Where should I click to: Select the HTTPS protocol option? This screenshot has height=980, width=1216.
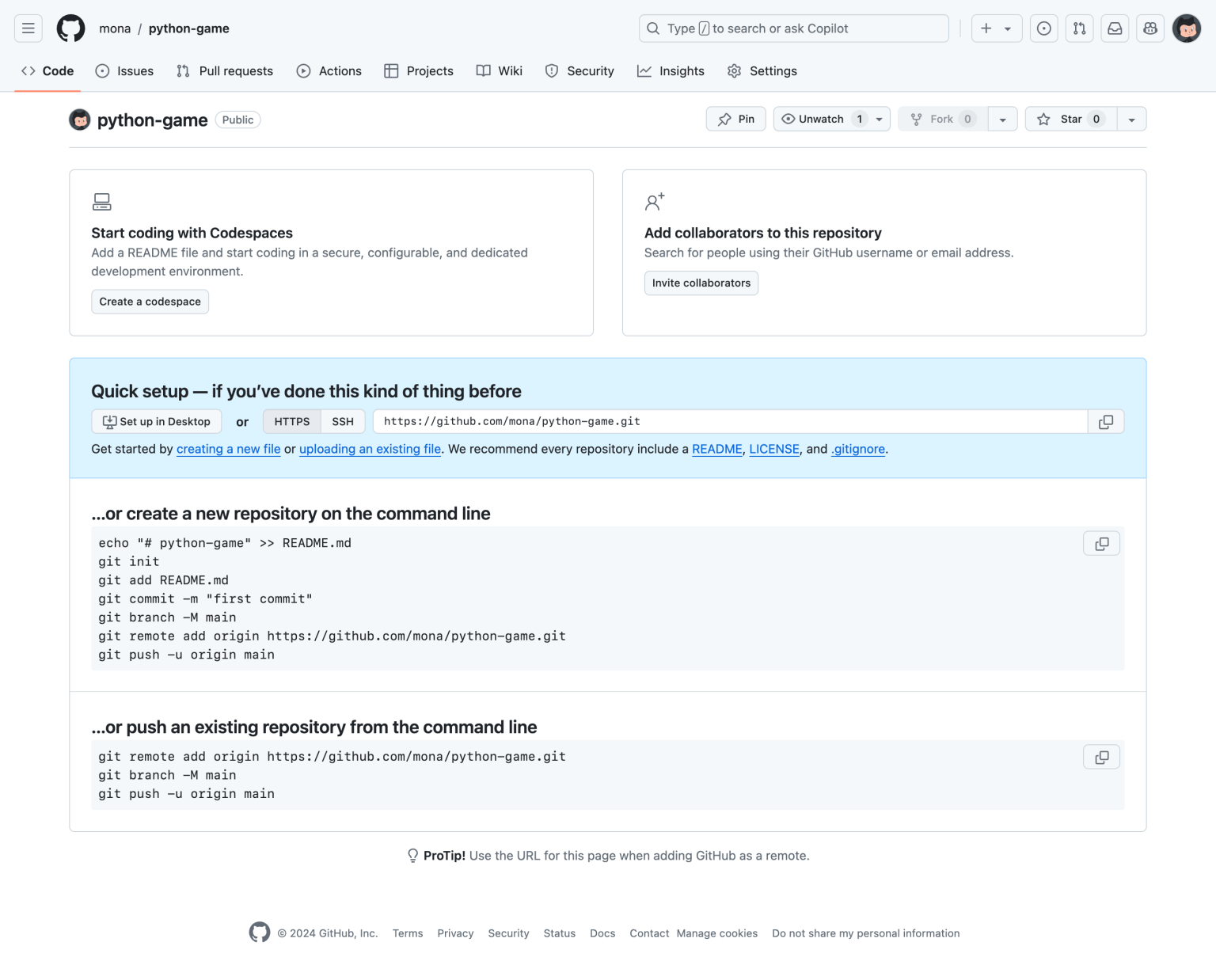click(x=291, y=421)
